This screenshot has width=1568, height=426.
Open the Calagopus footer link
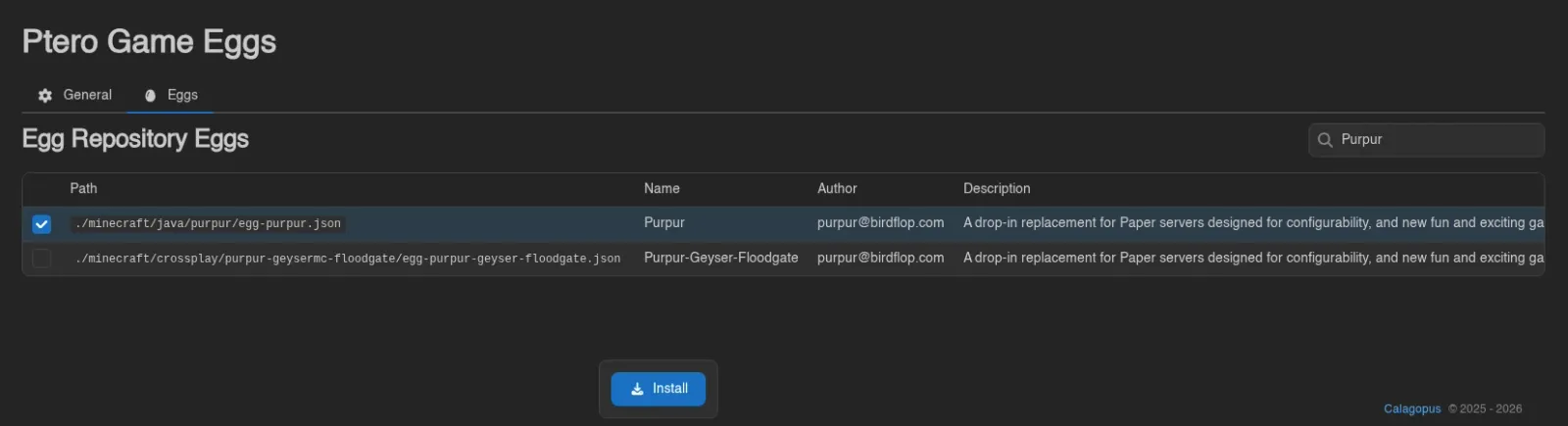(1412, 409)
